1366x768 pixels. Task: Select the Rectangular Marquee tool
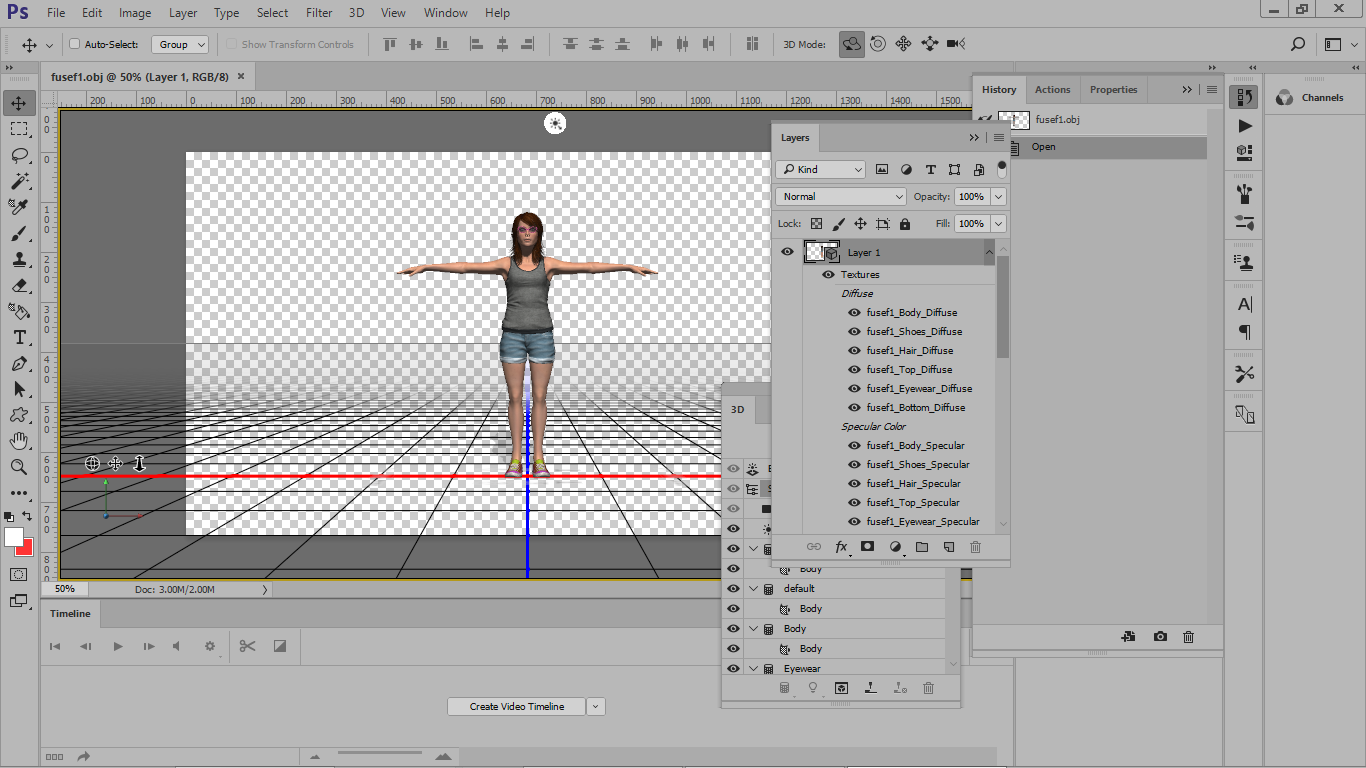pyautogui.click(x=19, y=129)
